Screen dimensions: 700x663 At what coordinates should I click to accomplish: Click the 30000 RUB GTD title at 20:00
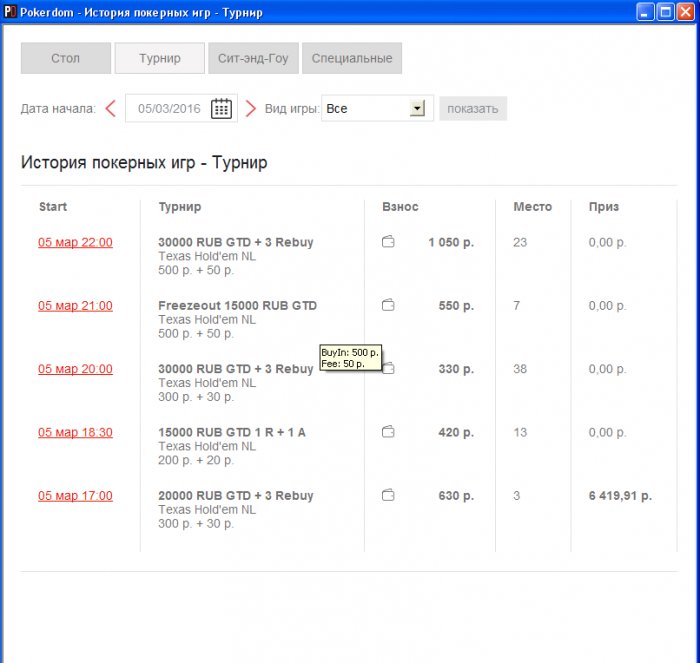(x=236, y=369)
